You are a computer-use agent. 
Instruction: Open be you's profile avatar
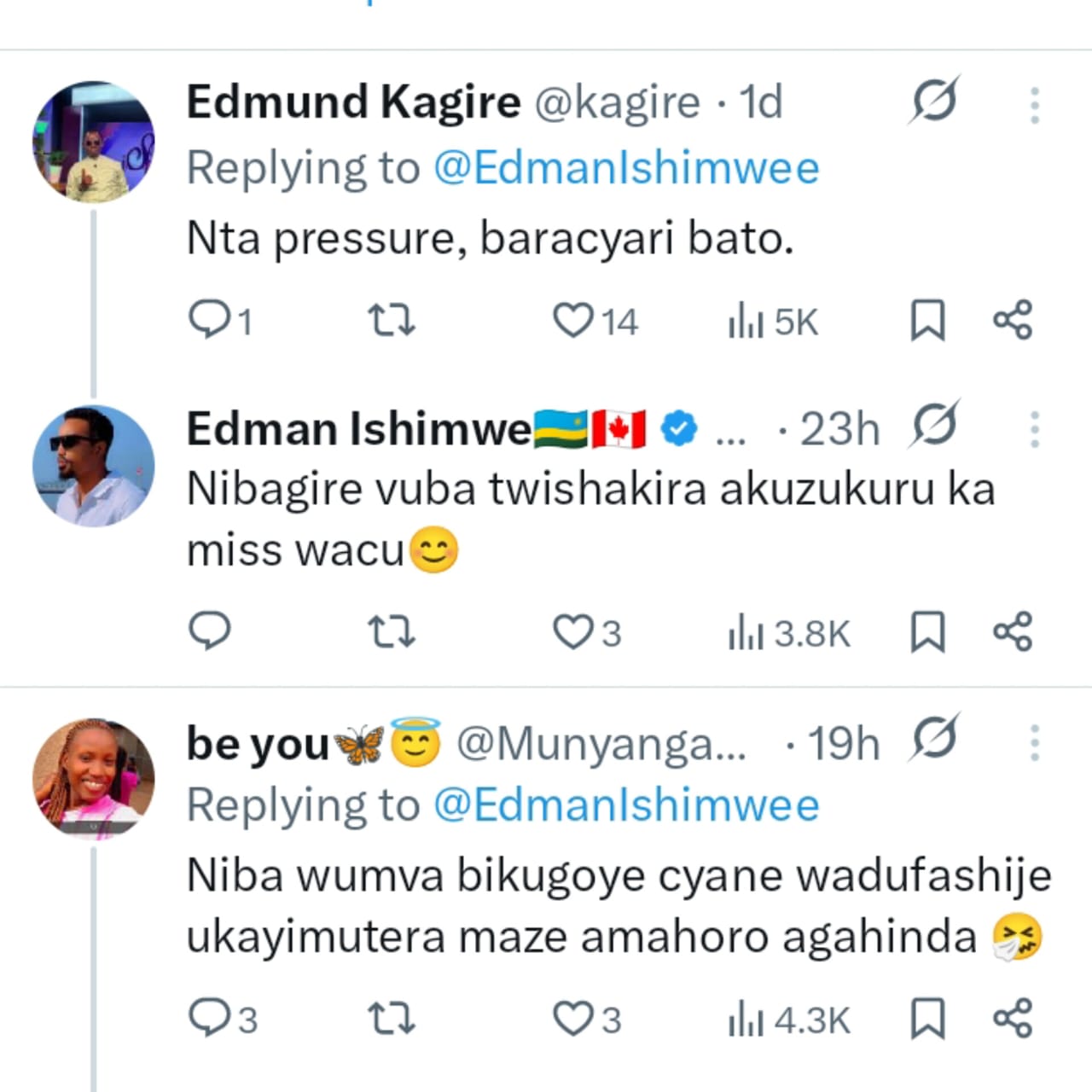click(x=94, y=778)
